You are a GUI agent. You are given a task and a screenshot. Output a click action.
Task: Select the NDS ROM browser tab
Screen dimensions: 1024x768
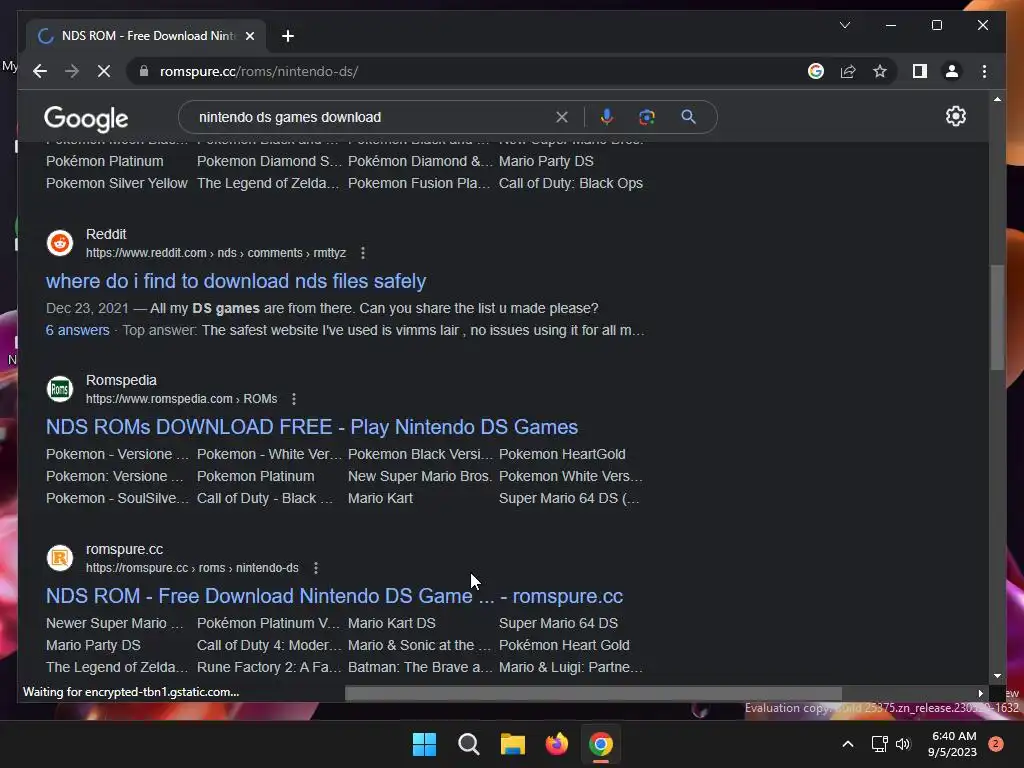click(x=146, y=36)
